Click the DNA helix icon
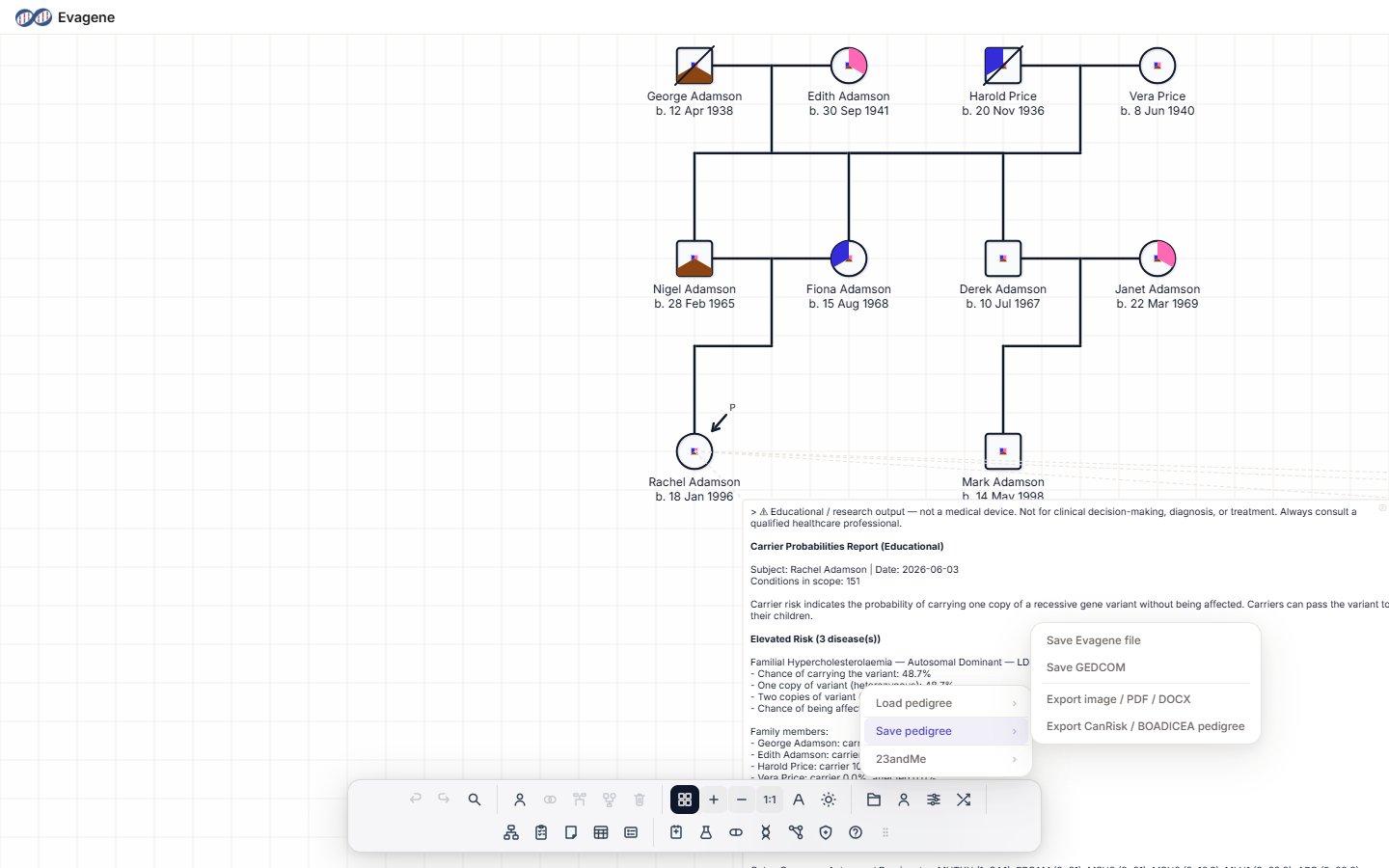 pyautogui.click(x=766, y=832)
